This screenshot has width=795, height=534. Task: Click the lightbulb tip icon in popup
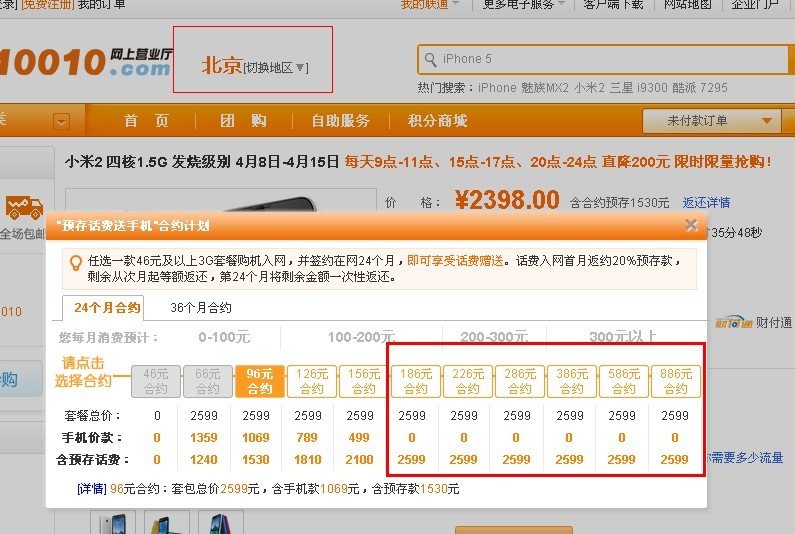click(76, 263)
